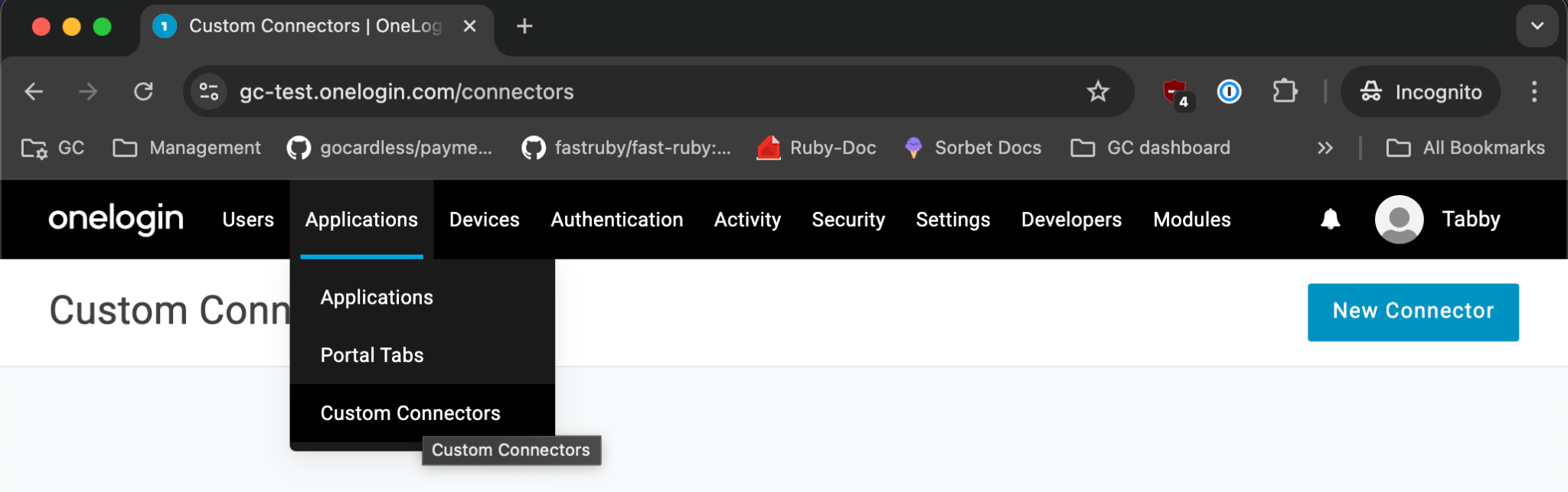Image resolution: width=1568 pixels, height=492 pixels.
Task: Open the browser extensions puzzle icon
Action: pyautogui.click(x=1284, y=92)
